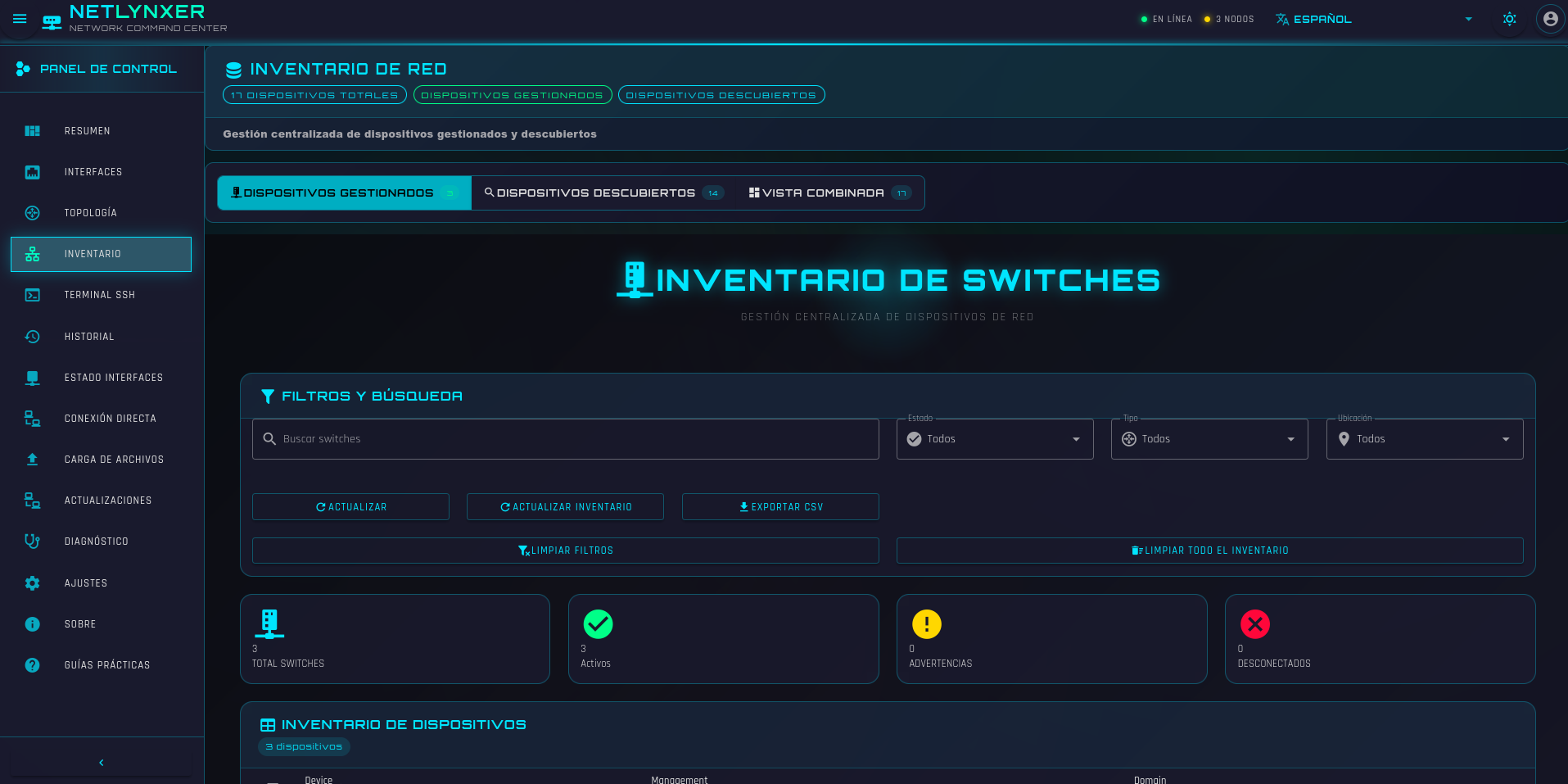Click the Conexión Directa icon

(x=32, y=419)
